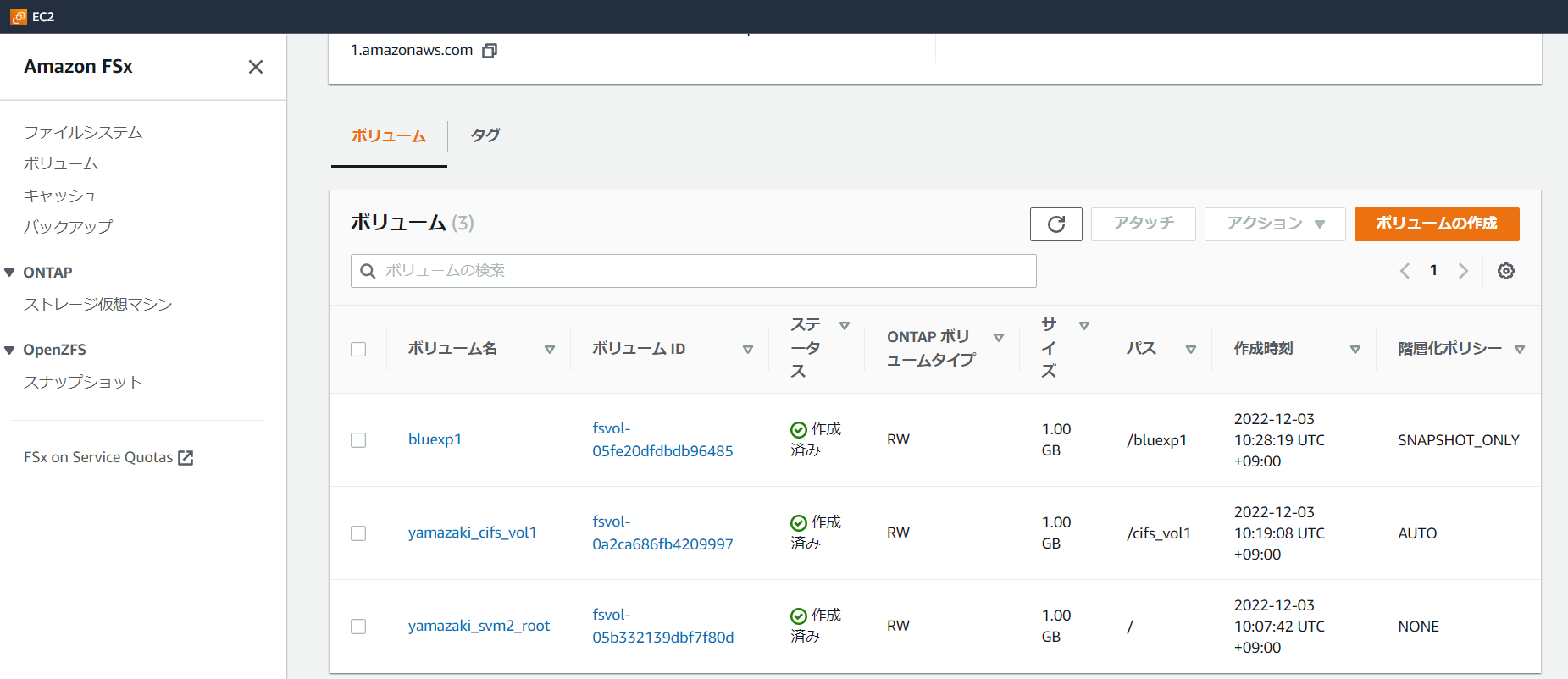Image resolution: width=1568 pixels, height=679 pixels.
Task: Open ファイルシステム in sidebar
Action: pos(83,133)
